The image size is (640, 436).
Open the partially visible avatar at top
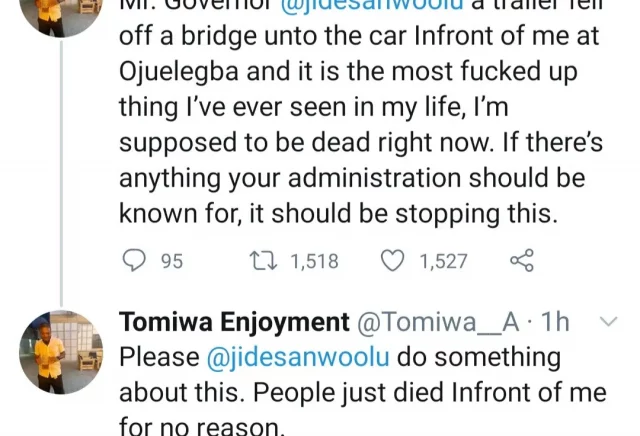pyautogui.click(x=57, y=12)
